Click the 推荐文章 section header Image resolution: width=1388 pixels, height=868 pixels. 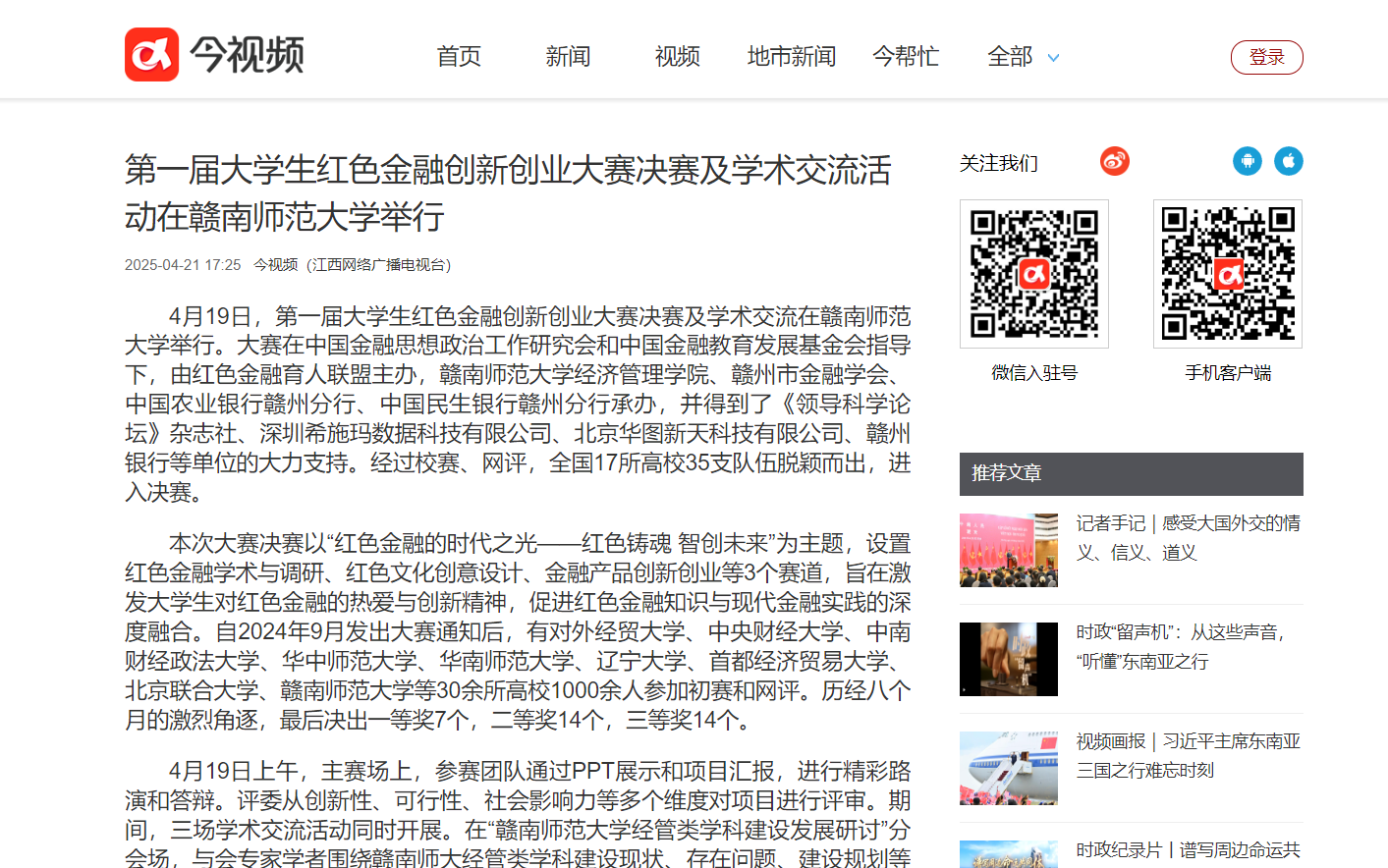[x=1132, y=474]
